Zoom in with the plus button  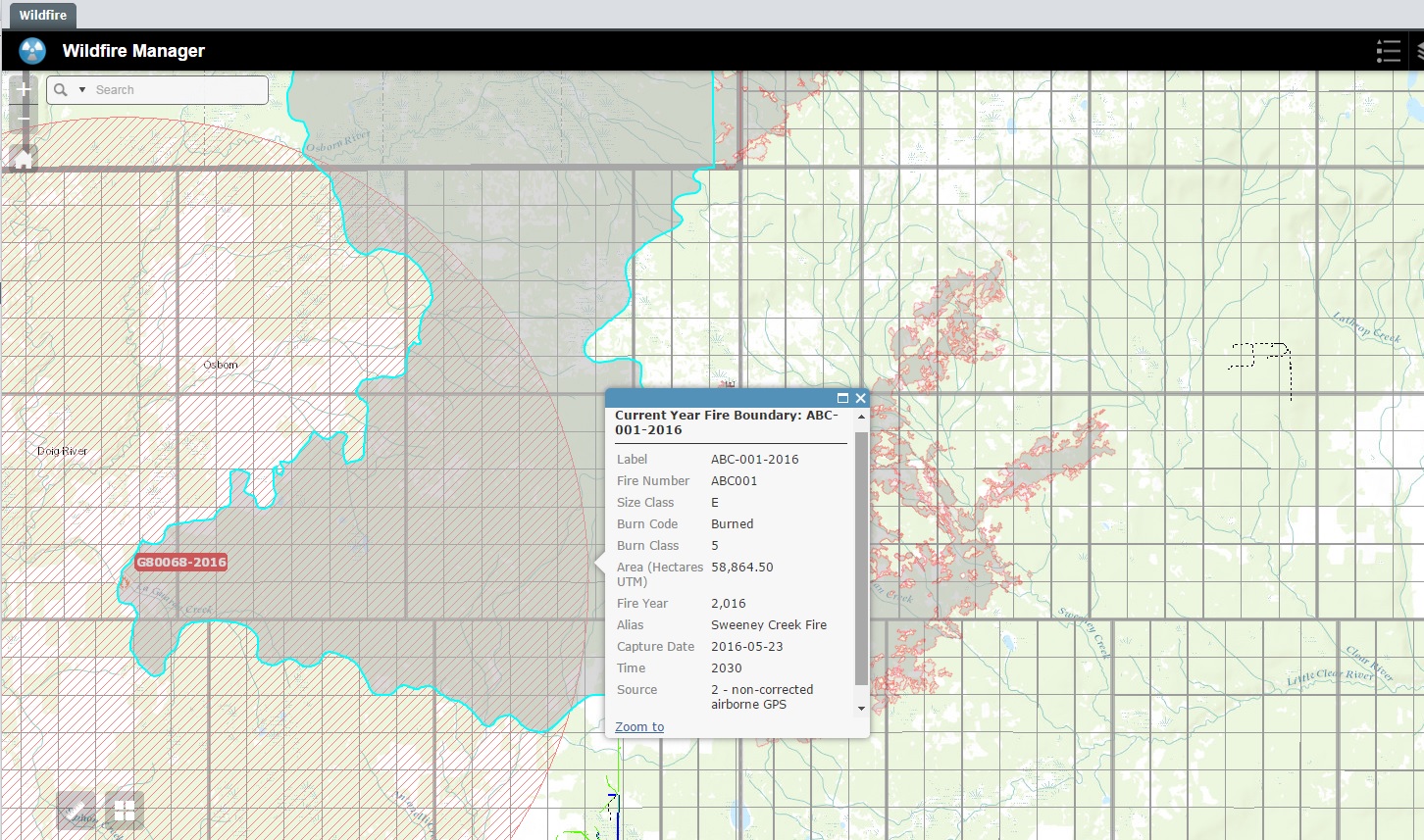click(x=24, y=89)
